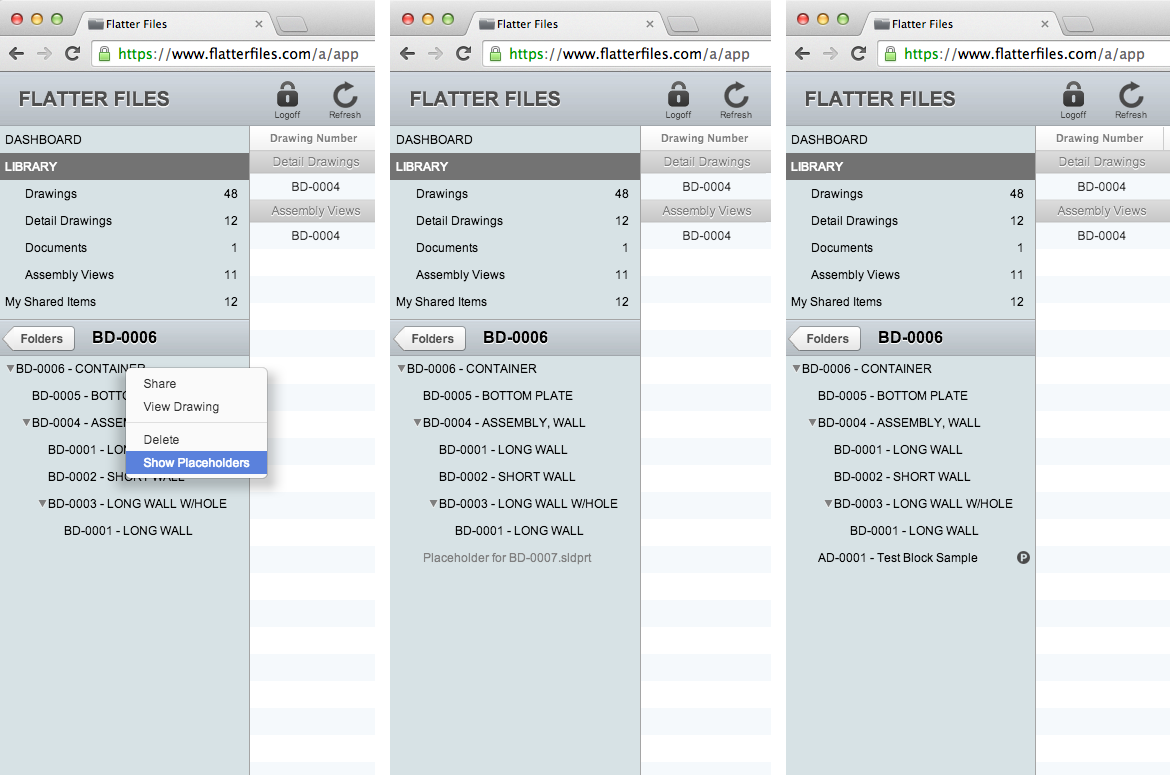1170x775 pixels.
Task: Click Logoff padlock in the Placeholder BD-0007 window
Action: [x=678, y=95]
